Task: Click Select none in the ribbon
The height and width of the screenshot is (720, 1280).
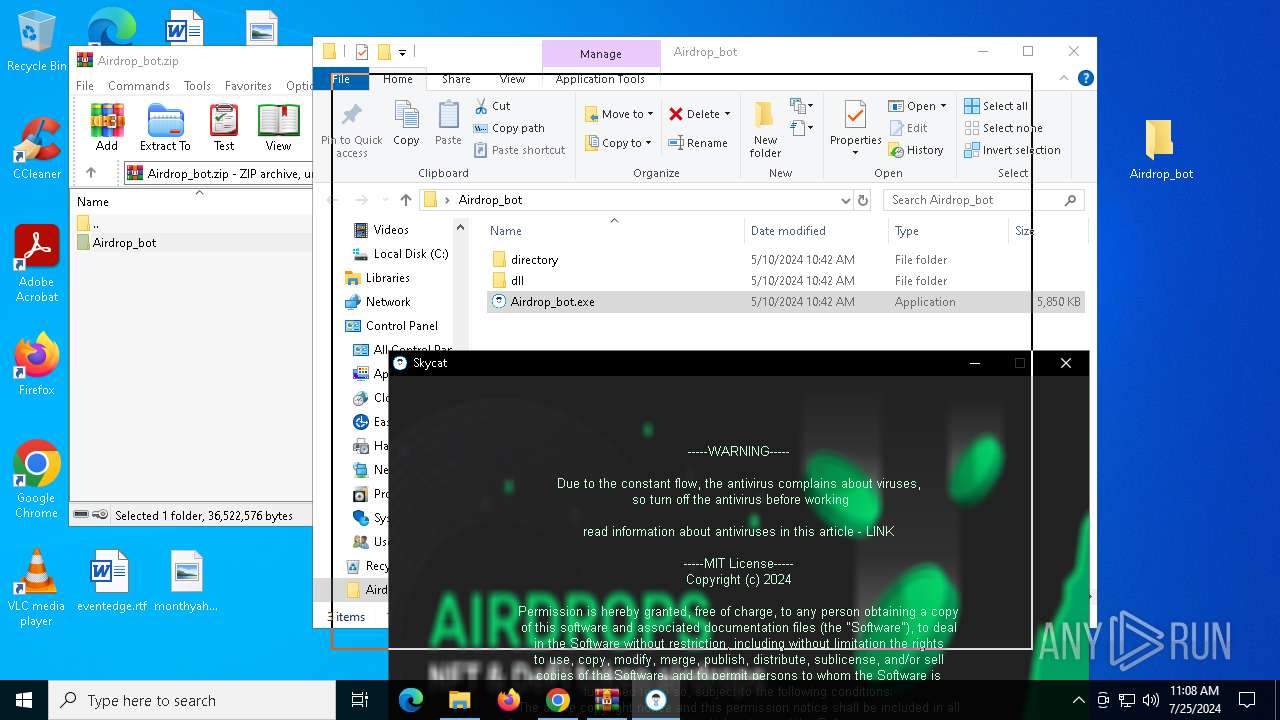Action: 1003,128
